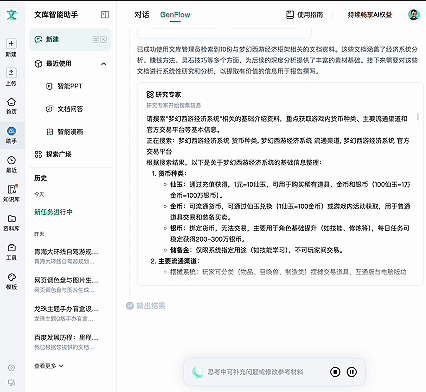Click the 文库智能助手 title

(x=56, y=14)
